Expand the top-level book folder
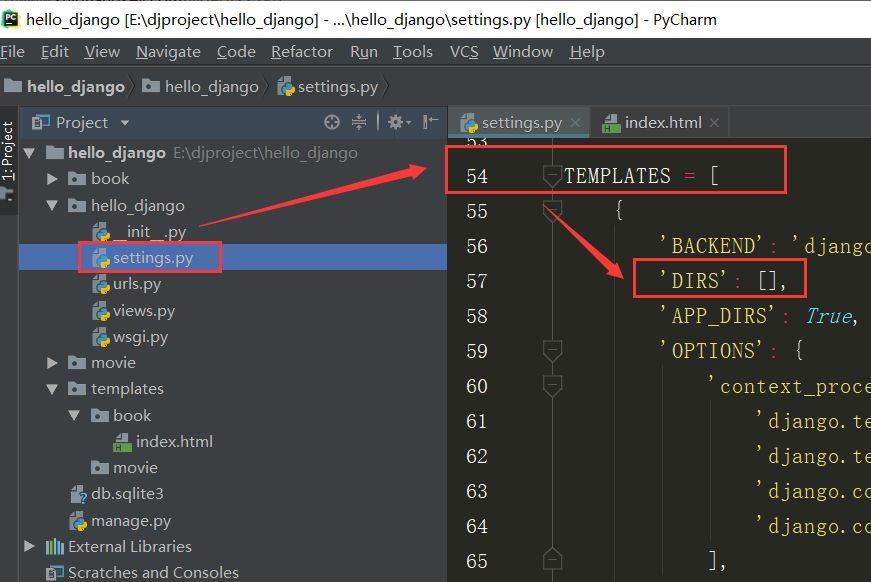Image resolution: width=871 pixels, height=582 pixels. [52, 179]
